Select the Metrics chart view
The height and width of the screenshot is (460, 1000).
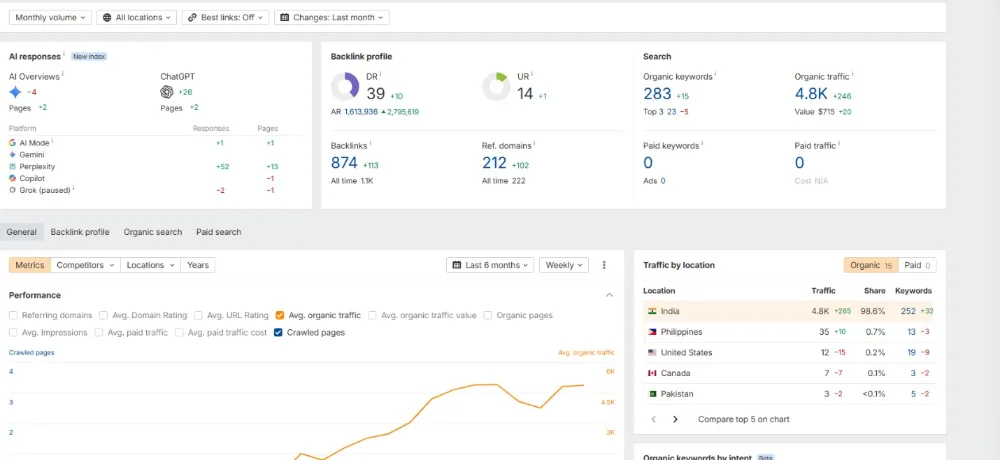[30, 265]
